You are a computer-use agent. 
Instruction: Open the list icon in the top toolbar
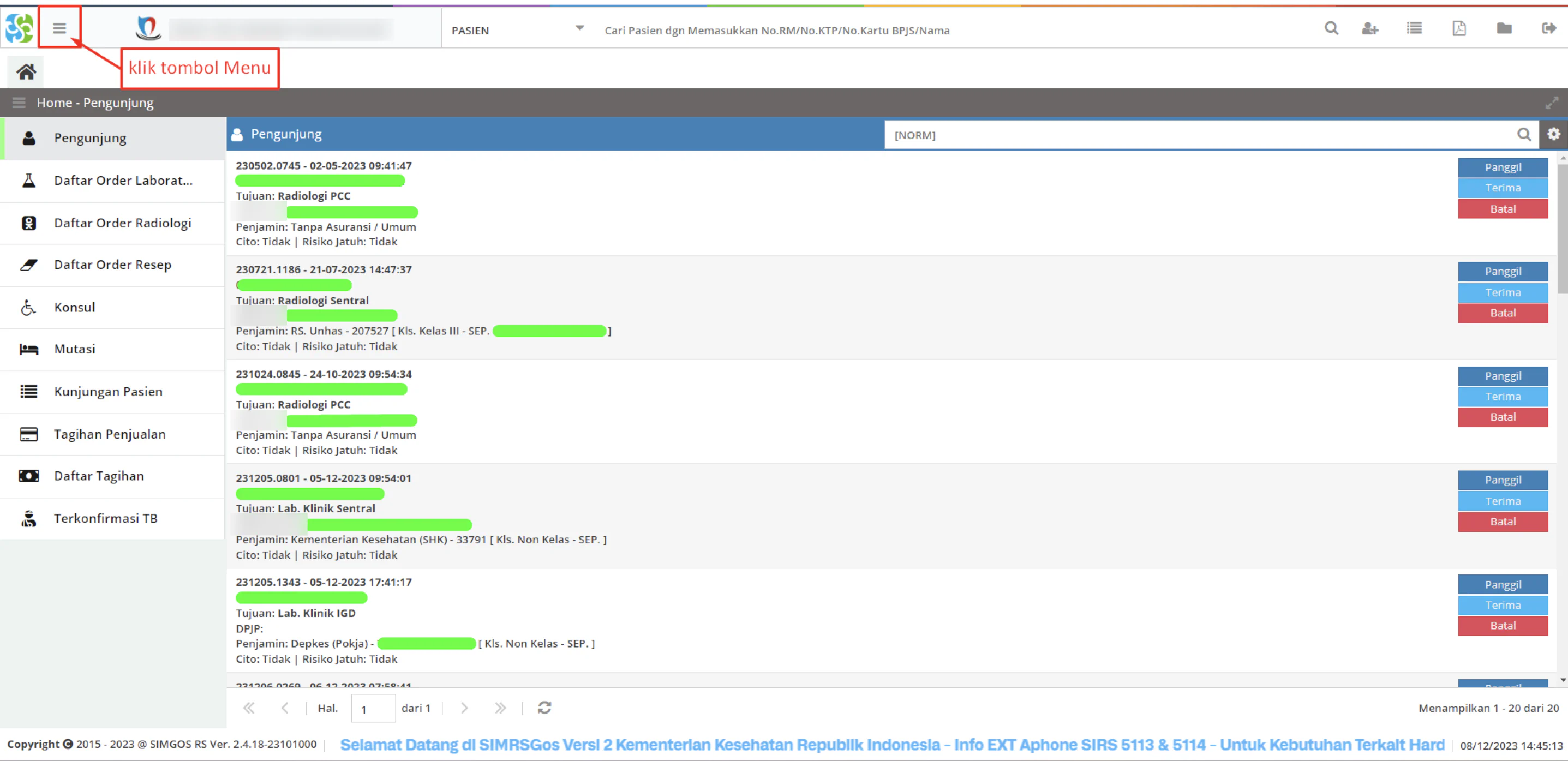click(1414, 28)
